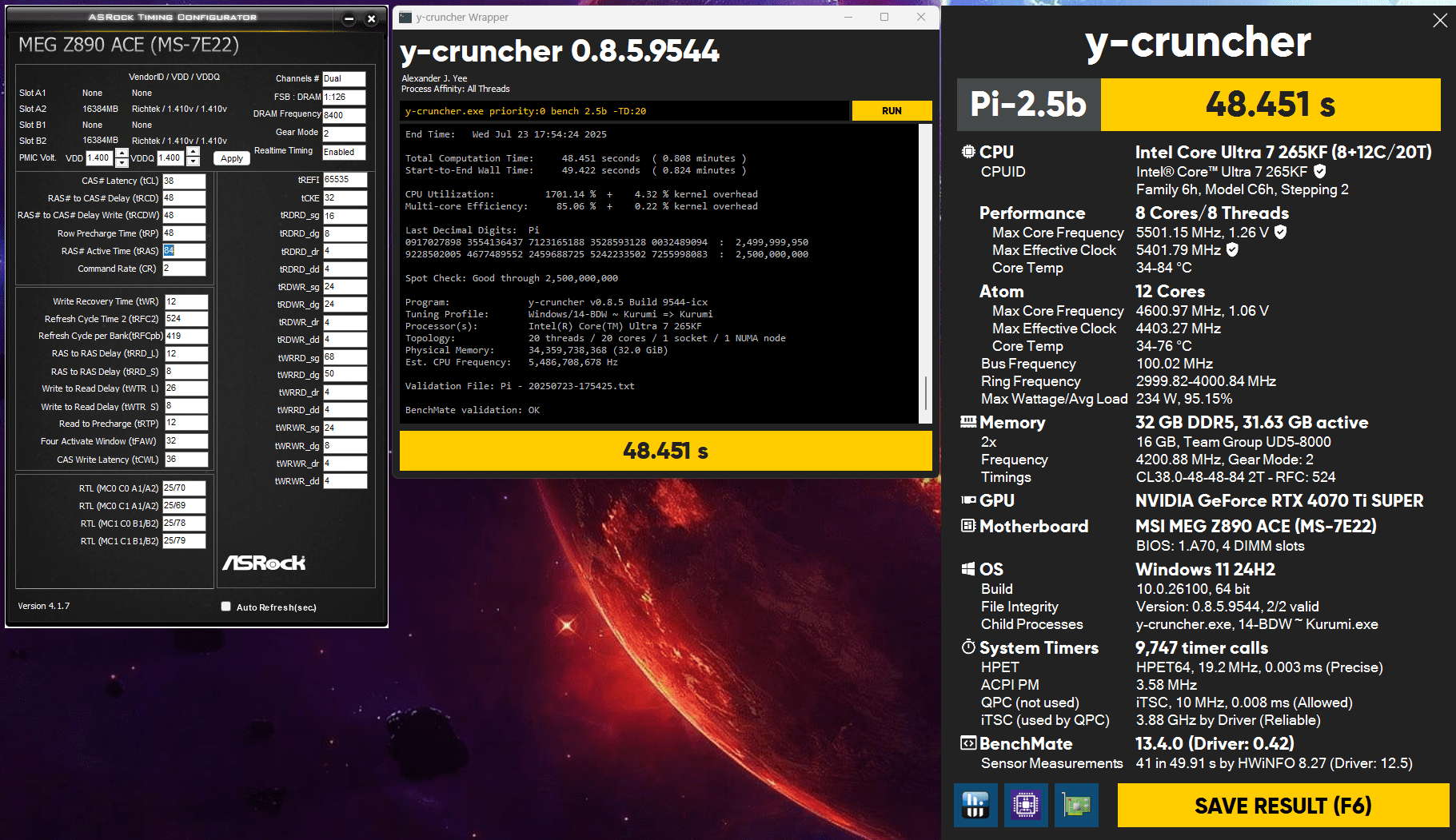Click shield badge beside 5501.15 MHz frequency
The height and width of the screenshot is (840, 1456).
(1281, 232)
